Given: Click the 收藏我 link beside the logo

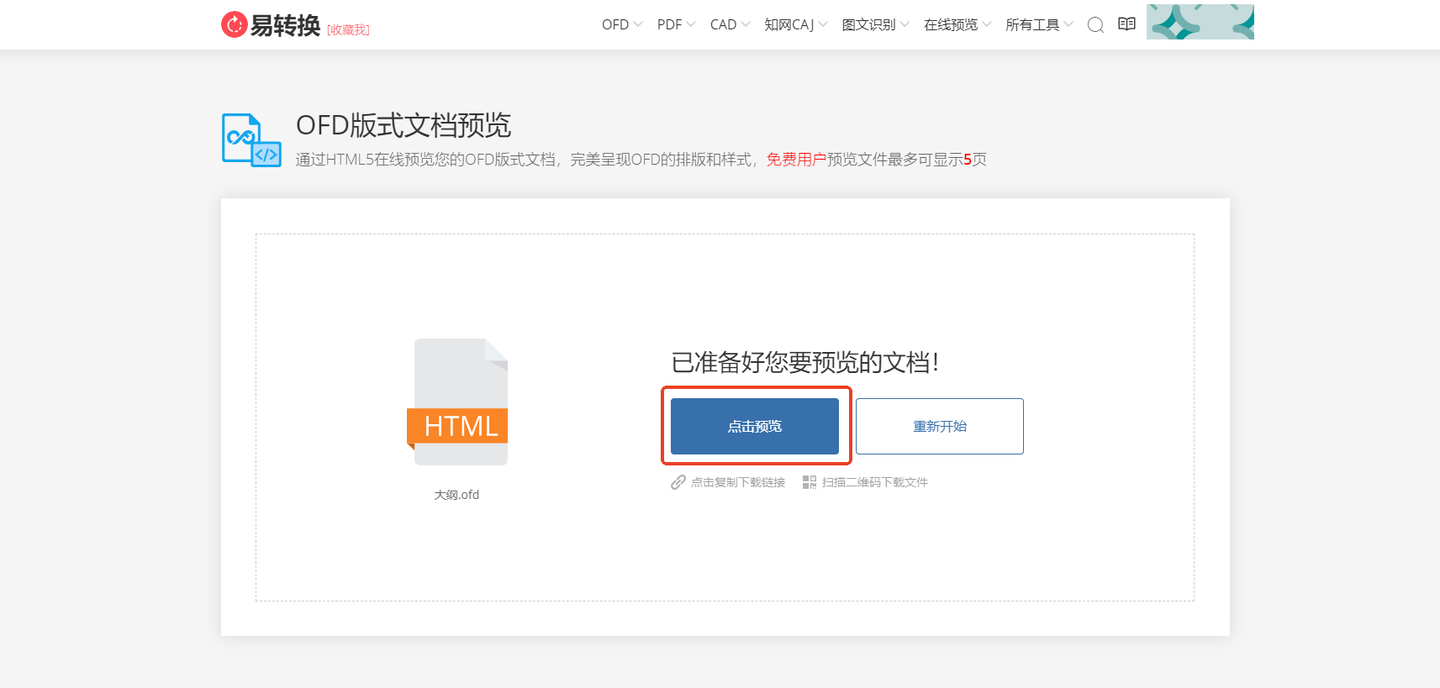Looking at the screenshot, I should pyautogui.click(x=349, y=28).
